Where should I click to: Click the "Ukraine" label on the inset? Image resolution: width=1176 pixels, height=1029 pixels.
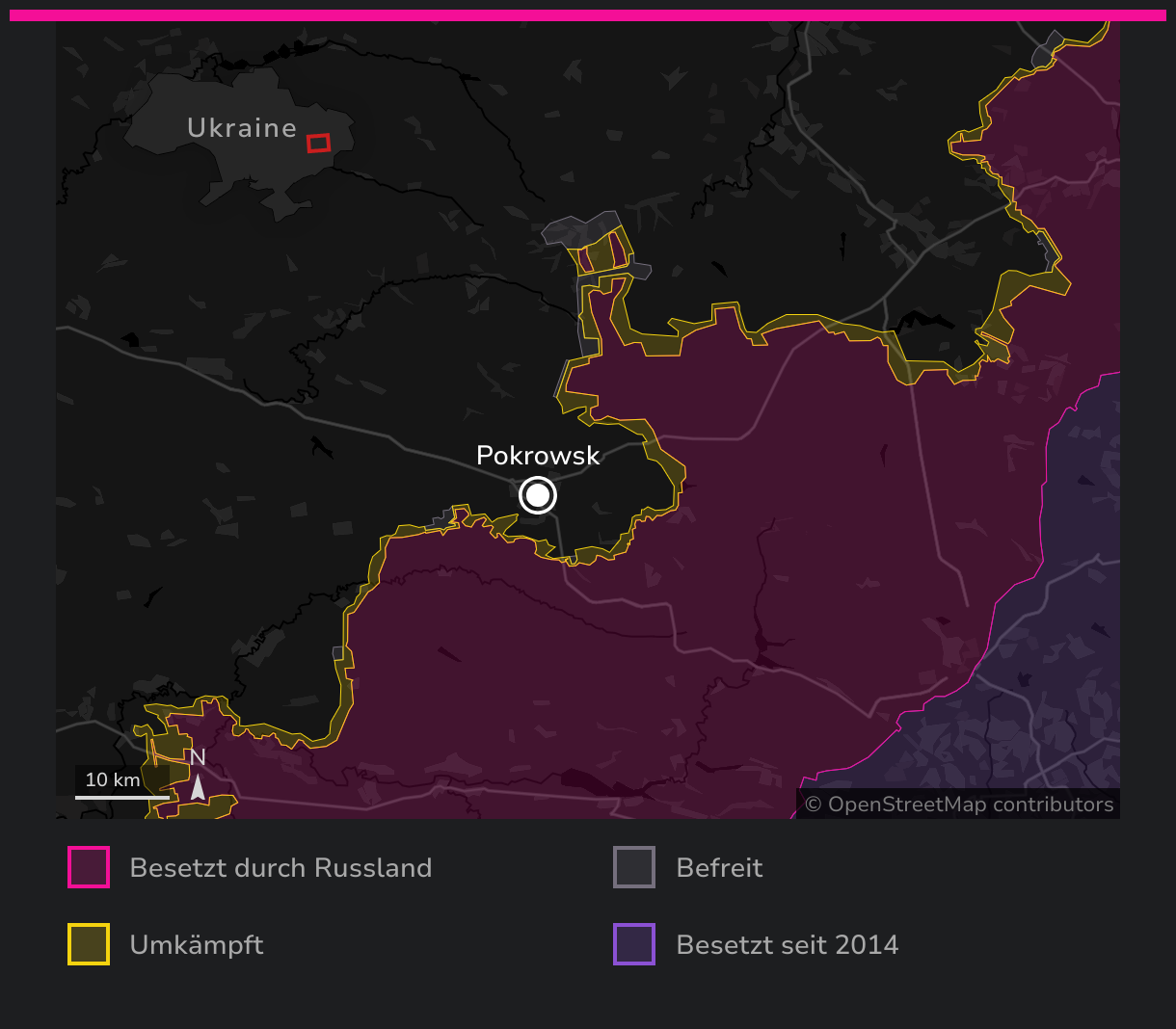(242, 128)
